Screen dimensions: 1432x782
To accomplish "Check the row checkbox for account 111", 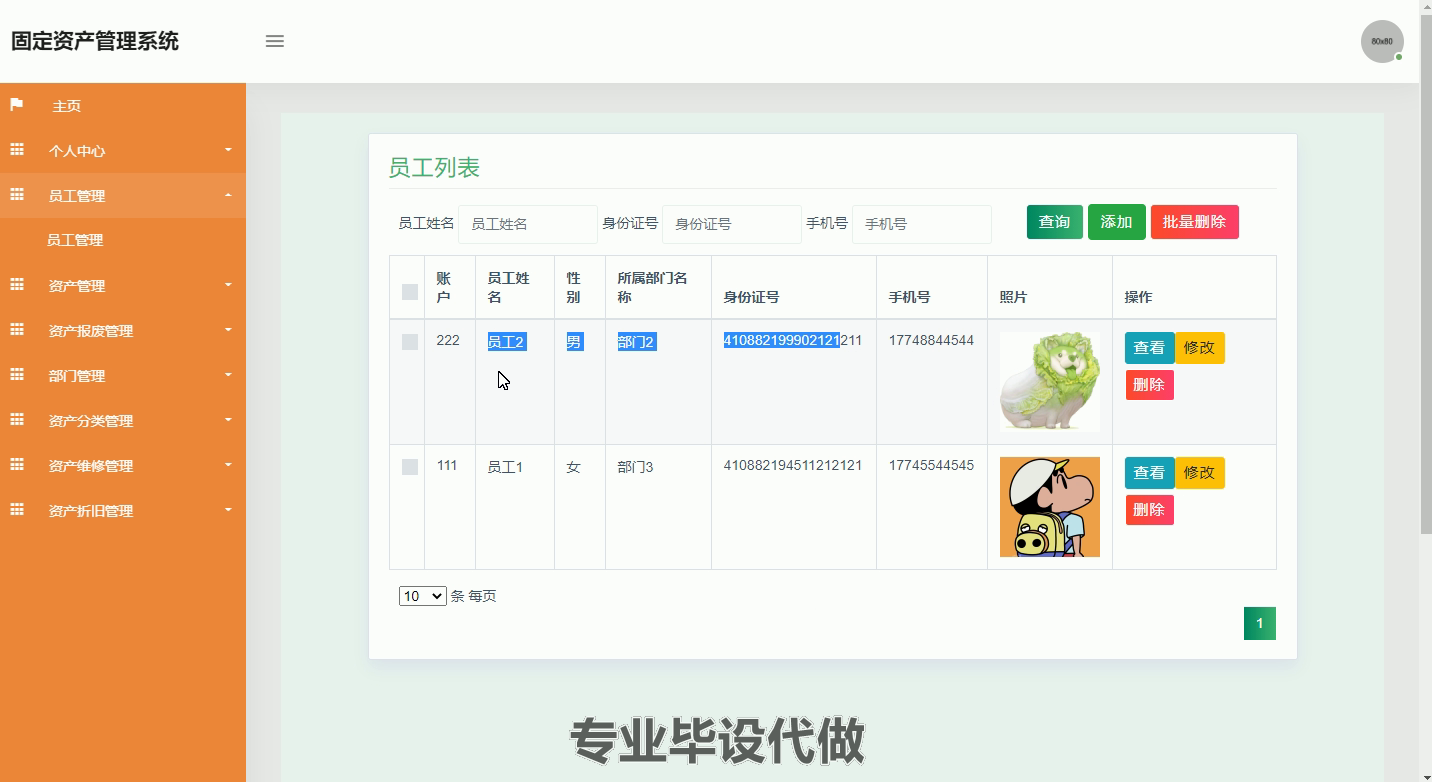I will coord(409,467).
